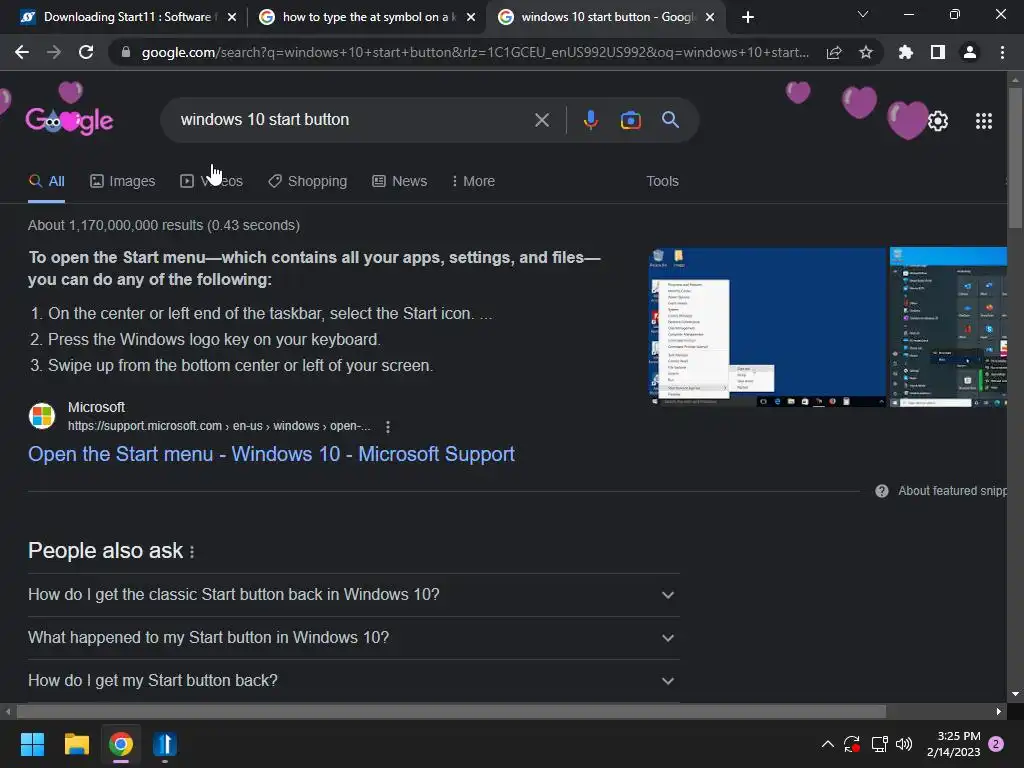Expand classic Start button question
The height and width of the screenshot is (768, 1024).
353,595
